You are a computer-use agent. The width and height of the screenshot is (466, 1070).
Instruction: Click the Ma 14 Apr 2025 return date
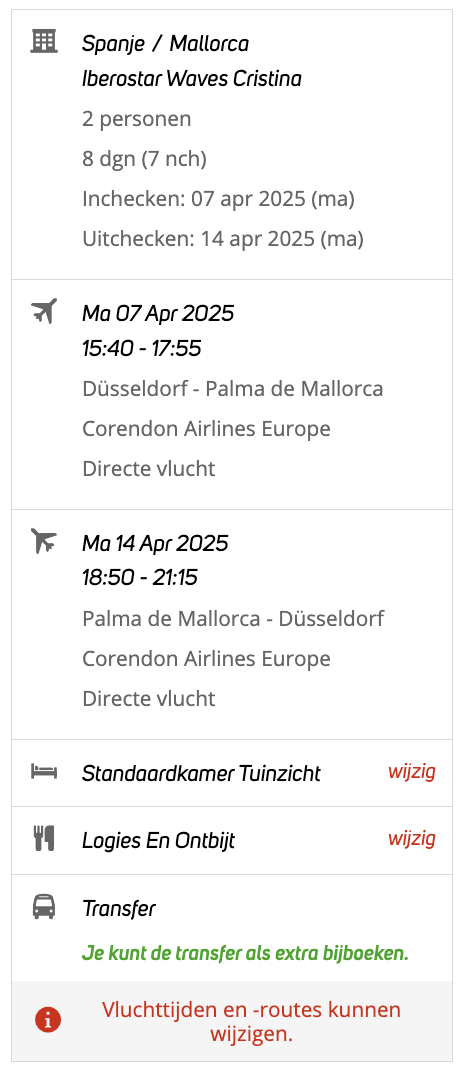tap(155, 543)
